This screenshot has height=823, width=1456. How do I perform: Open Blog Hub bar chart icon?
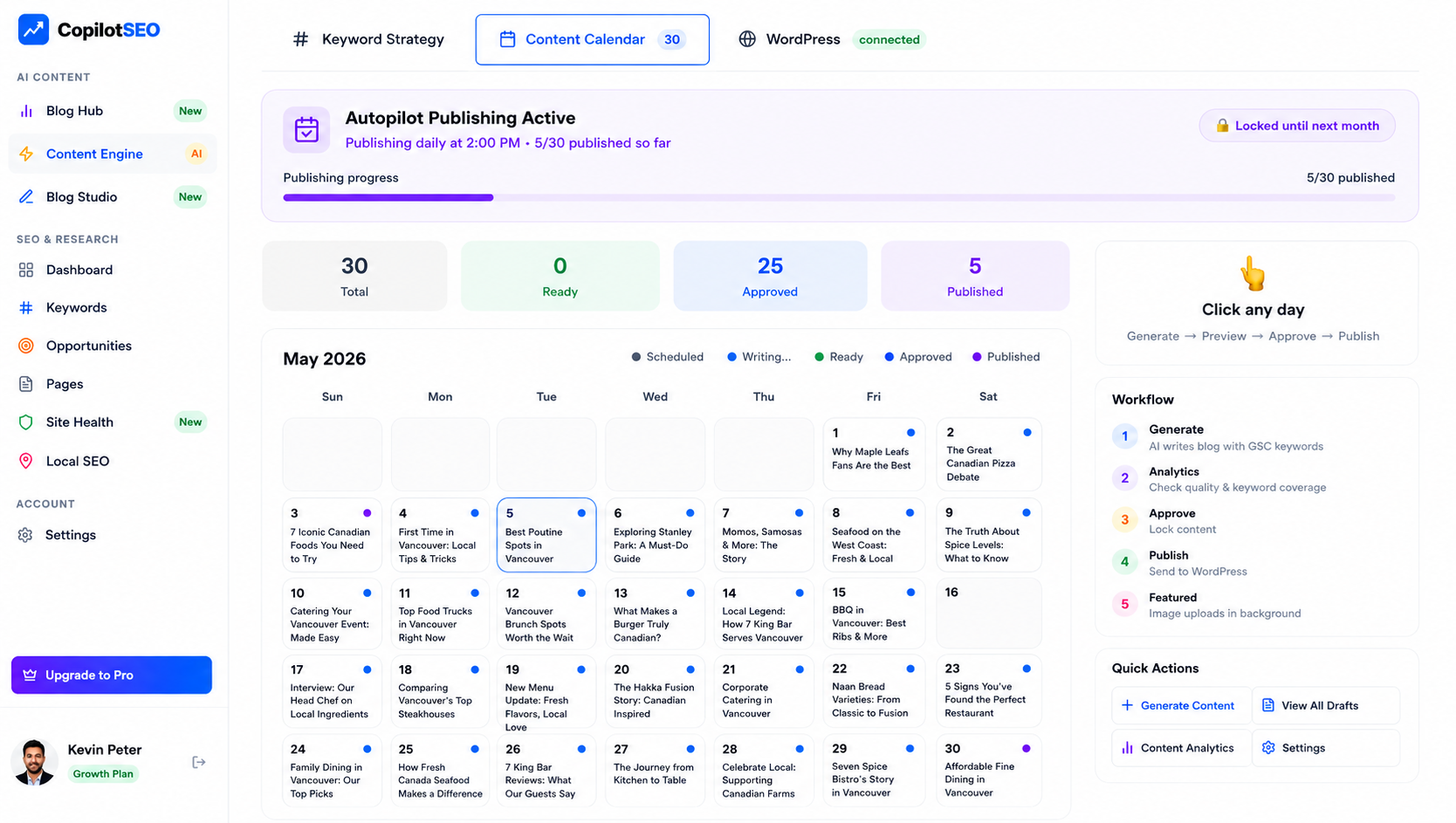coord(26,111)
